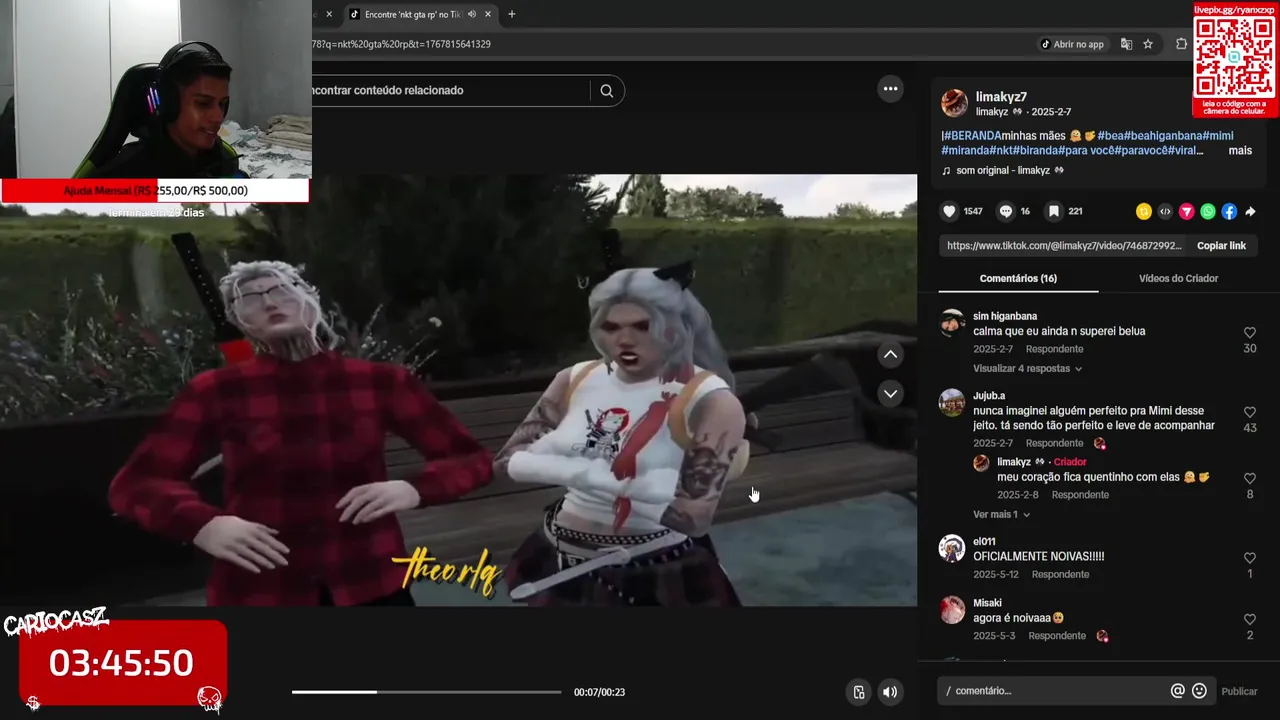The width and height of the screenshot is (1280, 720).
Task: Click the Jujub.a username
Action: pyautogui.click(x=989, y=396)
